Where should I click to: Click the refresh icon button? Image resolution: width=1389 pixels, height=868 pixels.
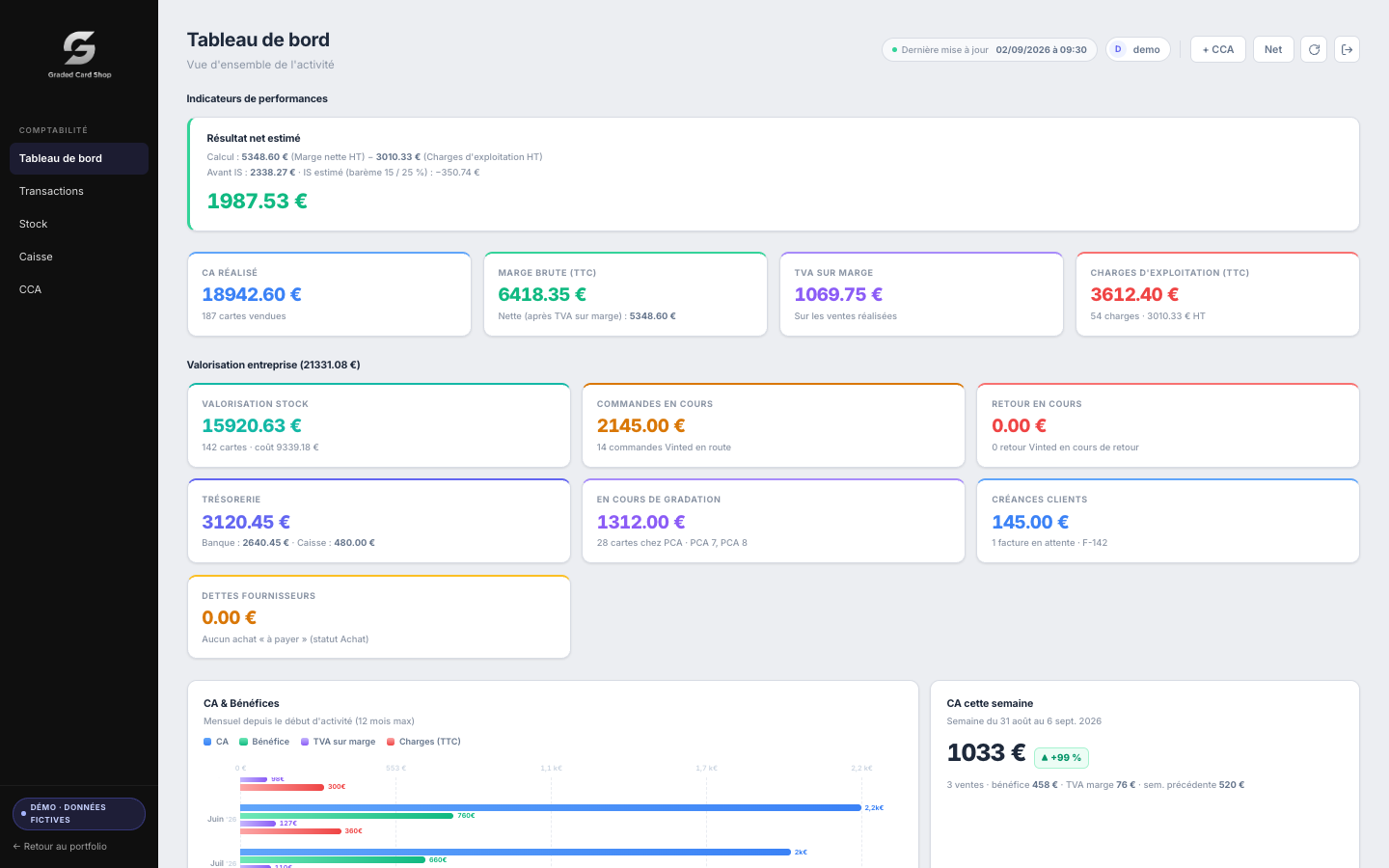[1314, 49]
